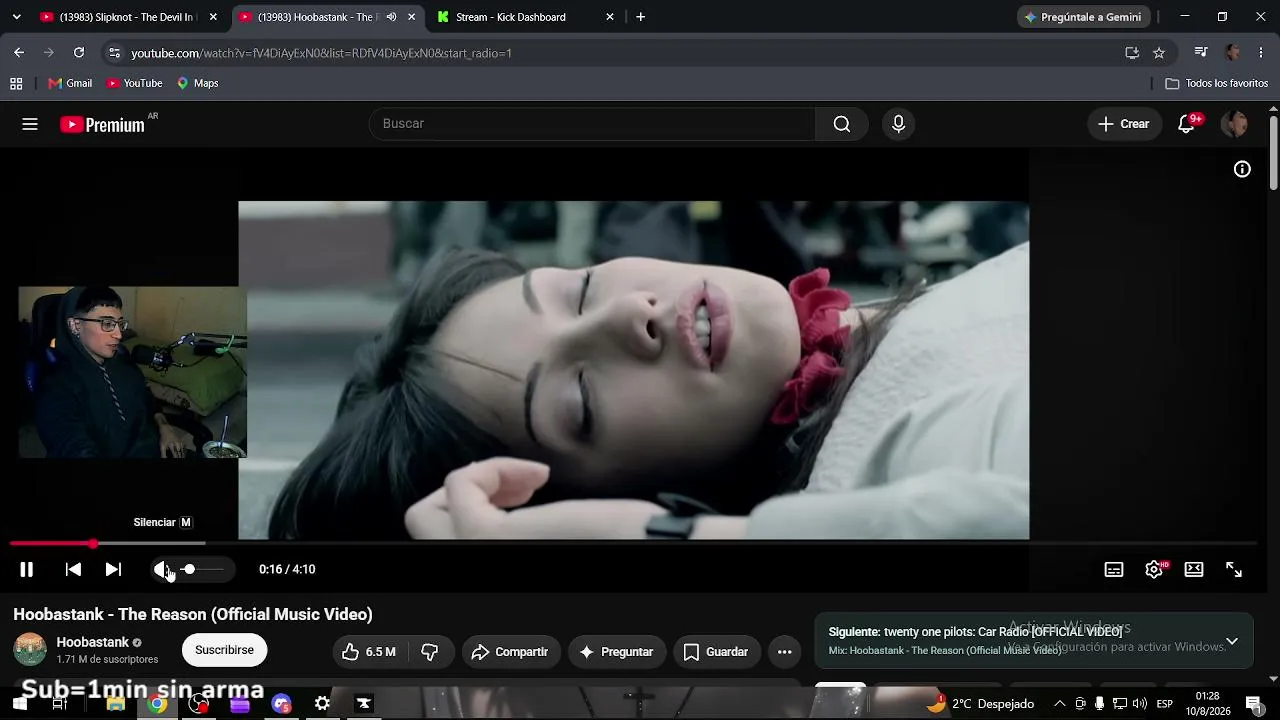View site information icon in address bar
Image resolution: width=1280 pixels, height=720 pixels.
(x=114, y=53)
